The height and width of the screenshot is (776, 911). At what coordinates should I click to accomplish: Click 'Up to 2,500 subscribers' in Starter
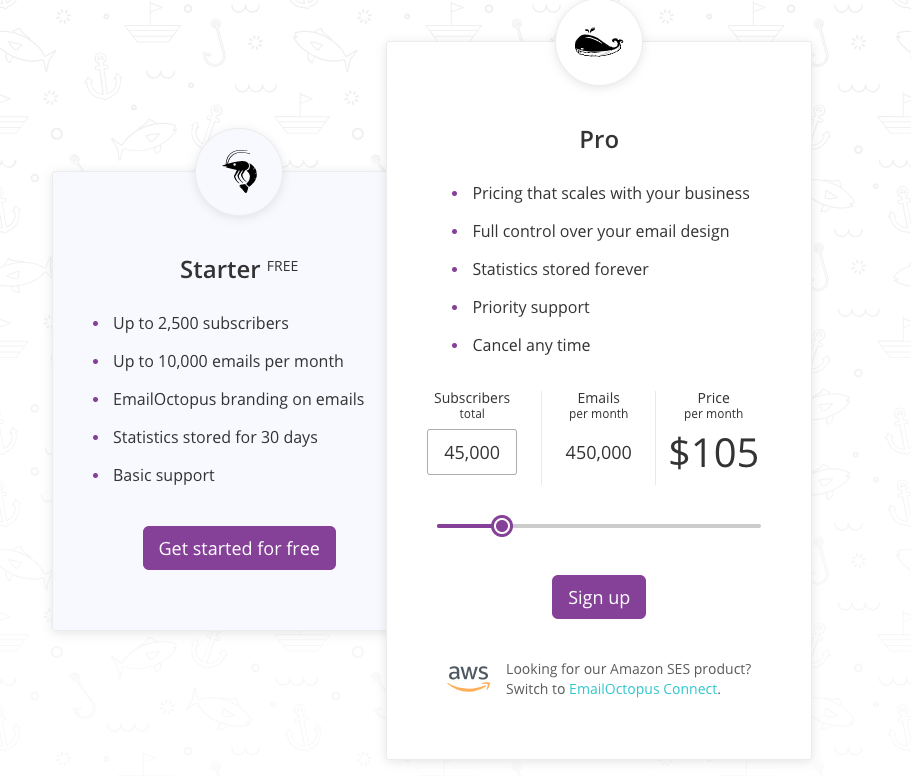click(200, 323)
